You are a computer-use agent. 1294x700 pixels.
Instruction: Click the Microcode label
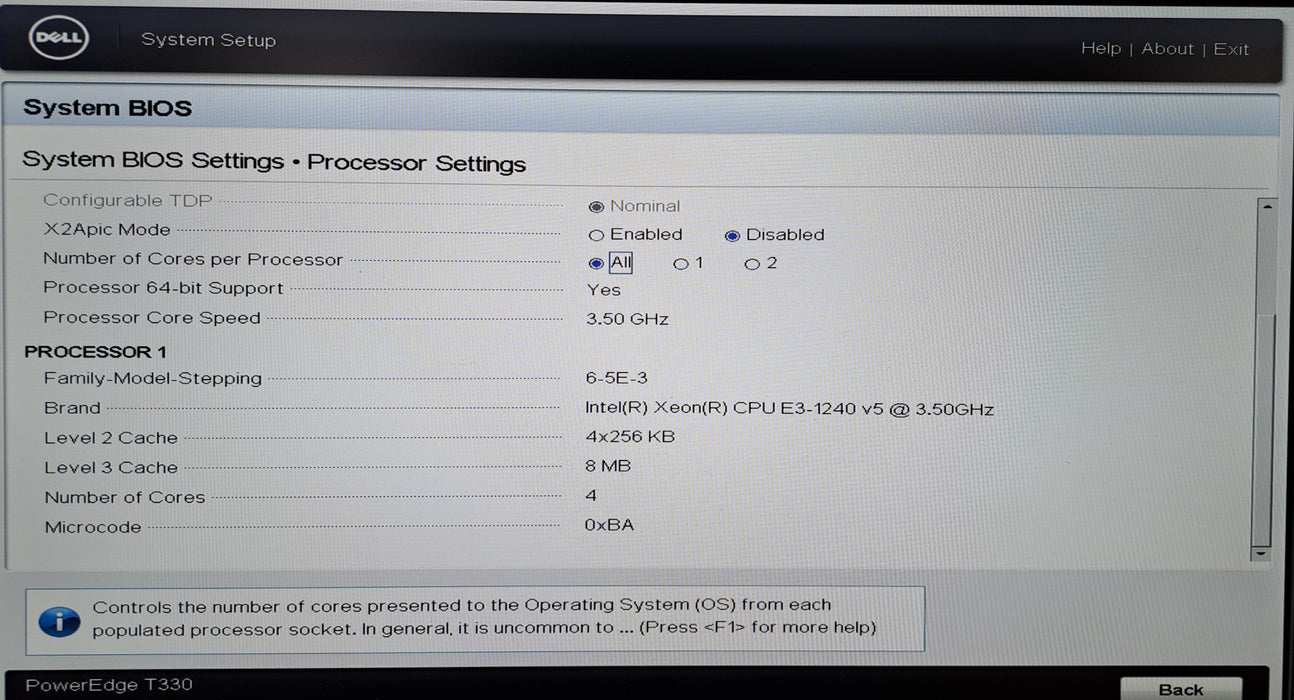click(93, 527)
